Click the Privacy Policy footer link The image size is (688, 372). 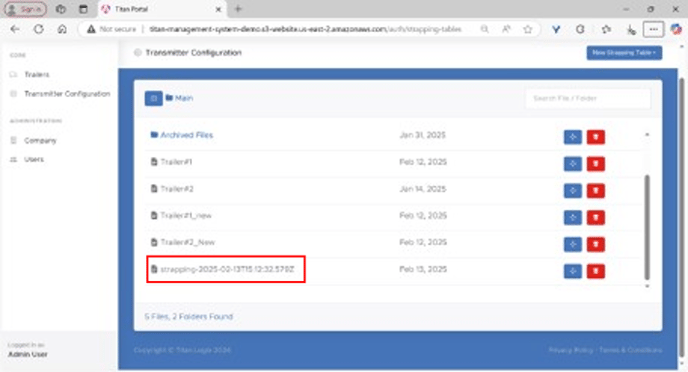[x=570, y=350]
